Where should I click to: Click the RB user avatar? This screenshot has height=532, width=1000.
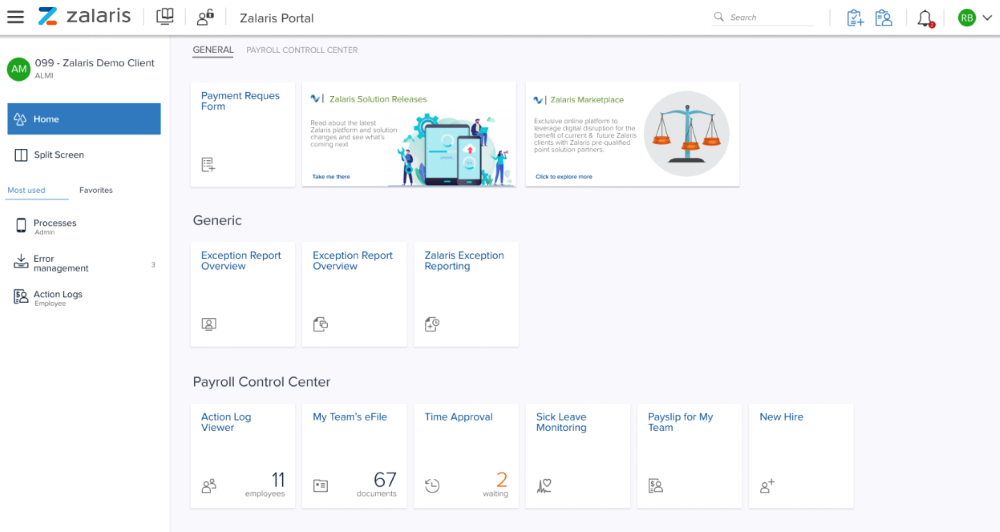coord(967,18)
